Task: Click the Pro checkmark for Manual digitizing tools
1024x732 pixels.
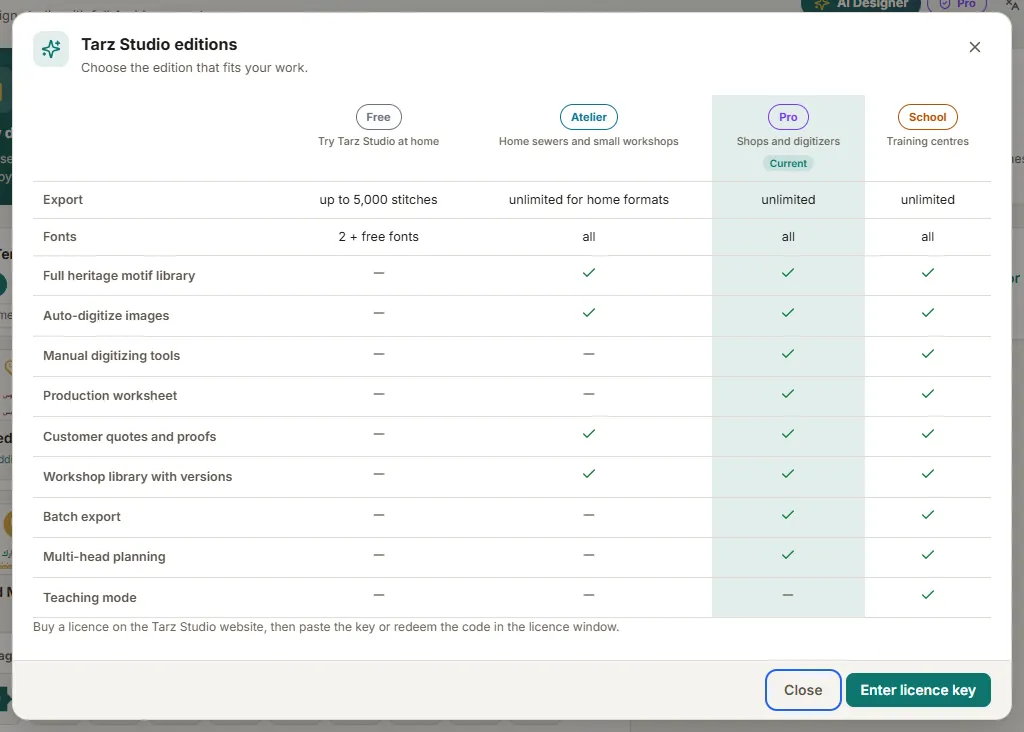Action: (x=788, y=354)
